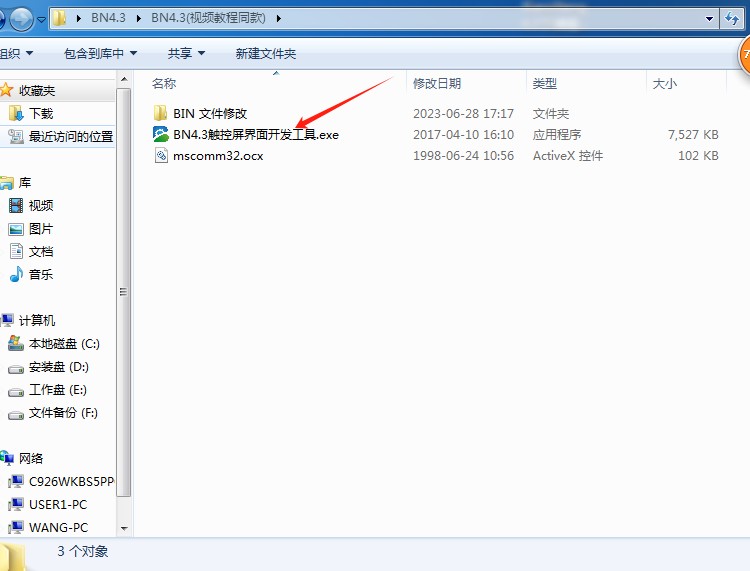The width and height of the screenshot is (750, 571).
Task: Open 下载 in the favorites list
Action: click(x=41, y=113)
